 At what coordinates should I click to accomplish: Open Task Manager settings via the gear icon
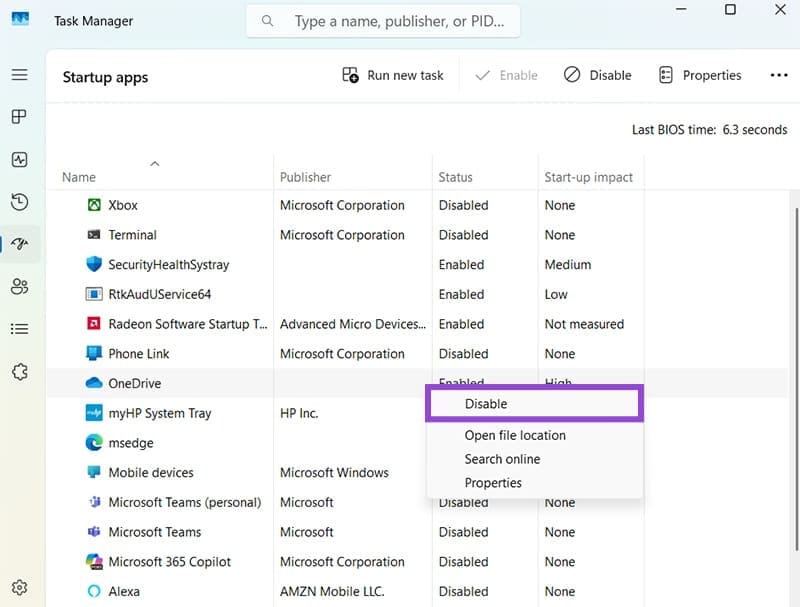21,587
